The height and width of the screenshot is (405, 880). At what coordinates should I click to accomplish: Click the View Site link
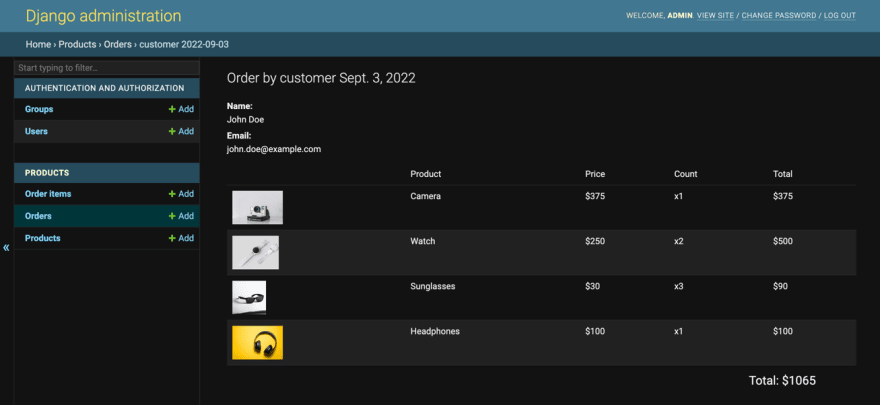(715, 16)
